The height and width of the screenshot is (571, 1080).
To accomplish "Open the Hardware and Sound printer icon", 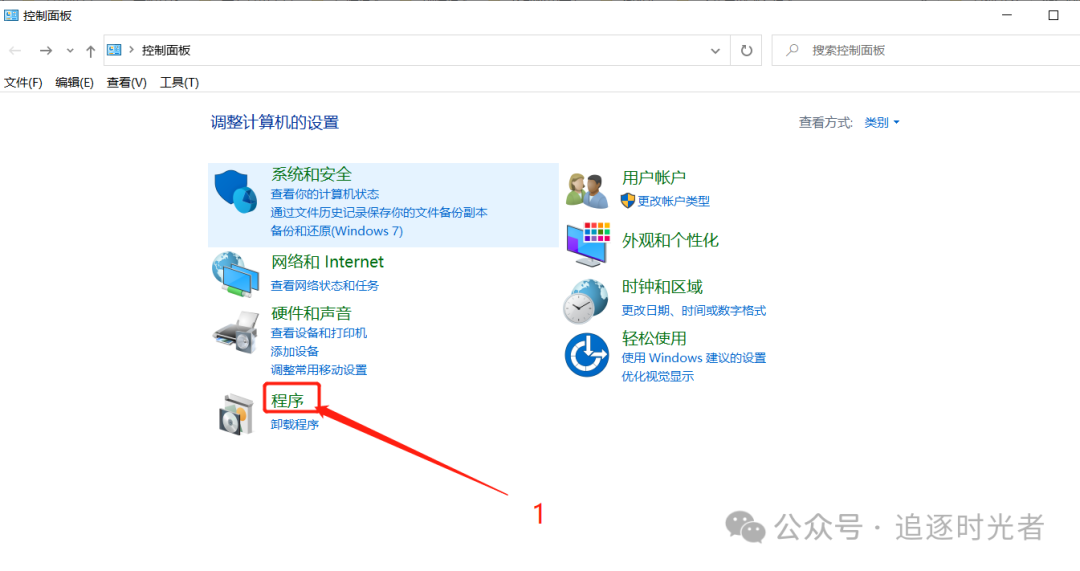I will coord(236,332).
